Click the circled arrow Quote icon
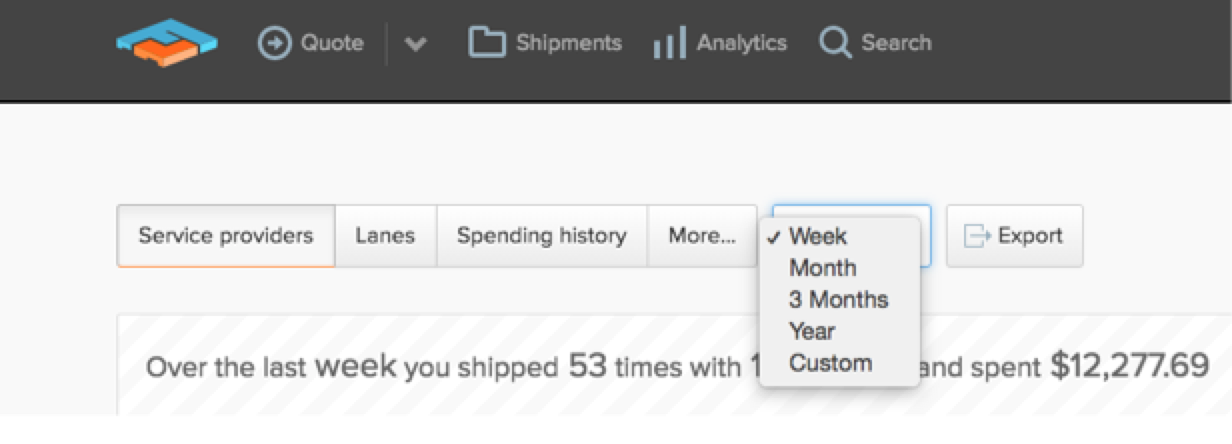Viewport: 1232px width, 444px height. click(274, 43)
